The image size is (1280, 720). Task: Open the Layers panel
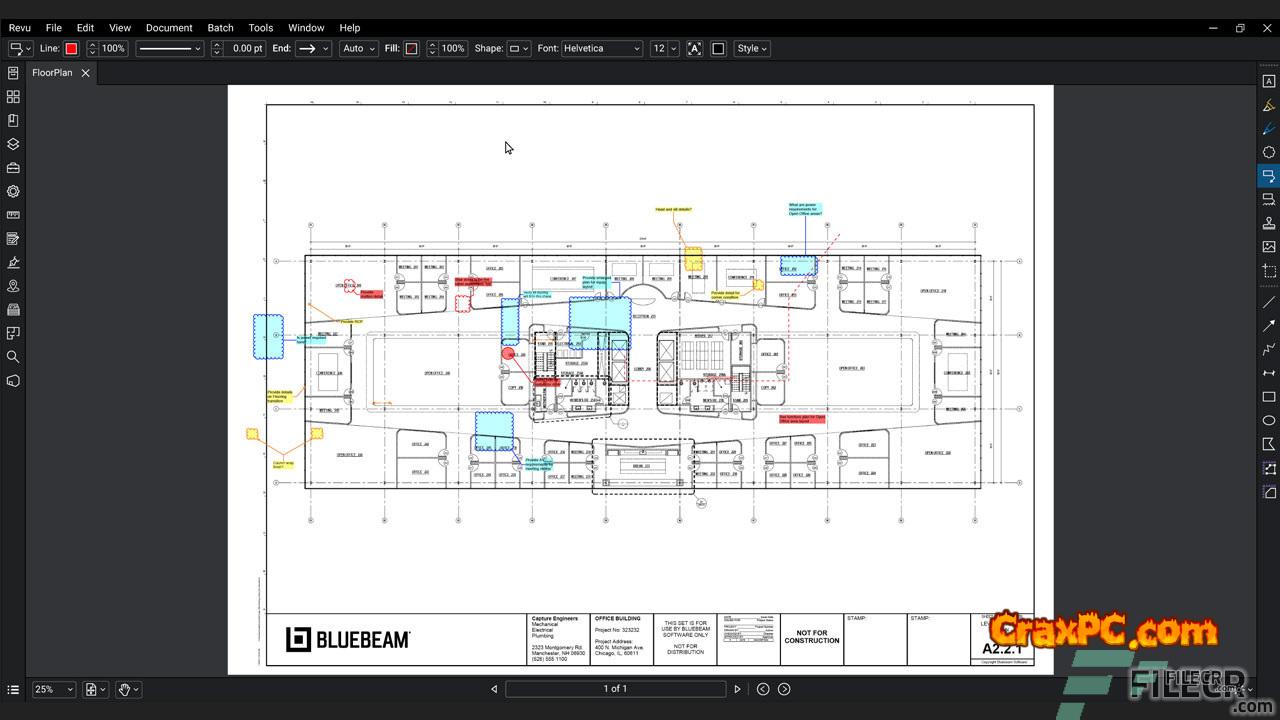(13, 144)
